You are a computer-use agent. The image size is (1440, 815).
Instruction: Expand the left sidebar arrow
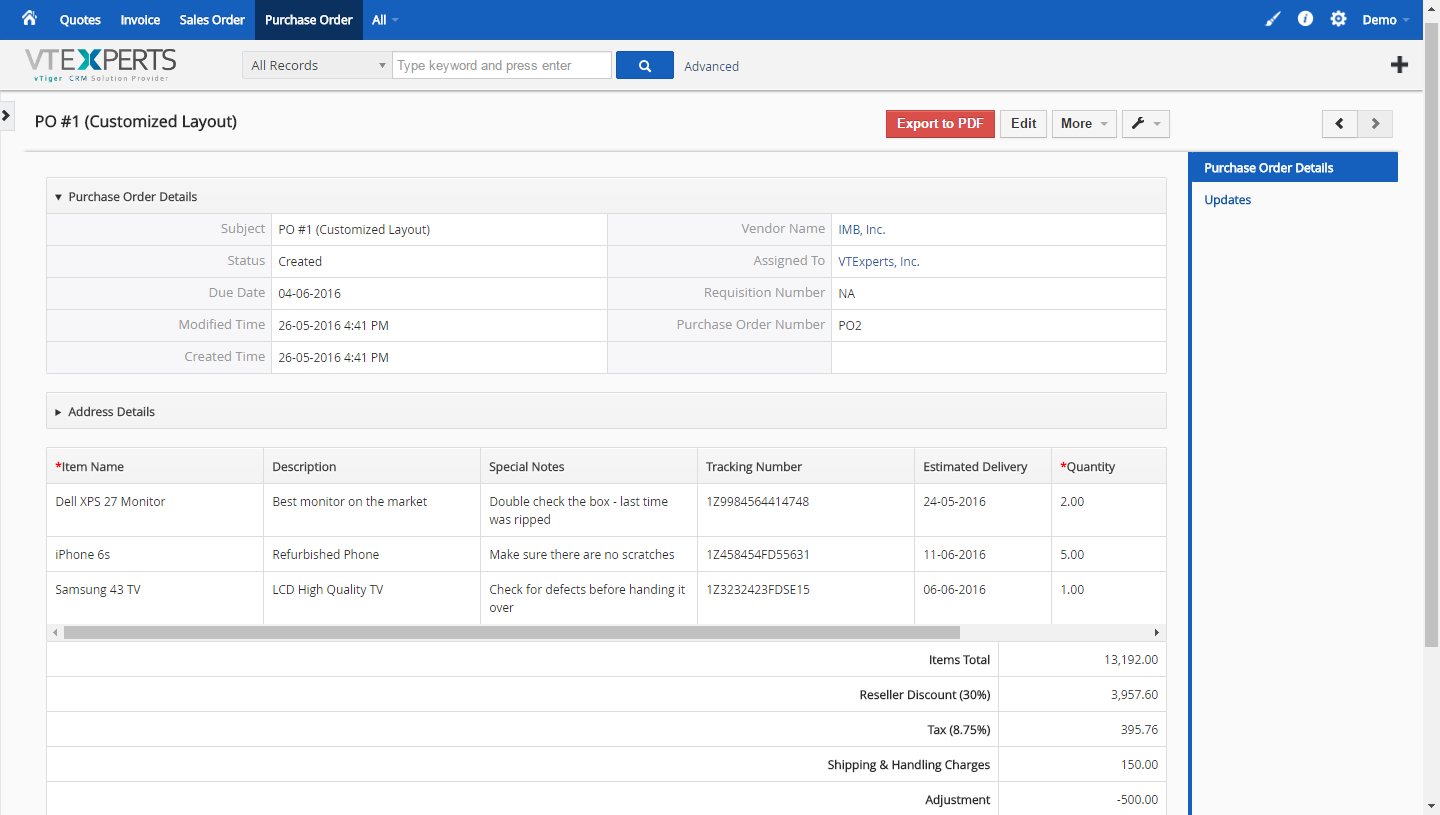tap(6, 116)
